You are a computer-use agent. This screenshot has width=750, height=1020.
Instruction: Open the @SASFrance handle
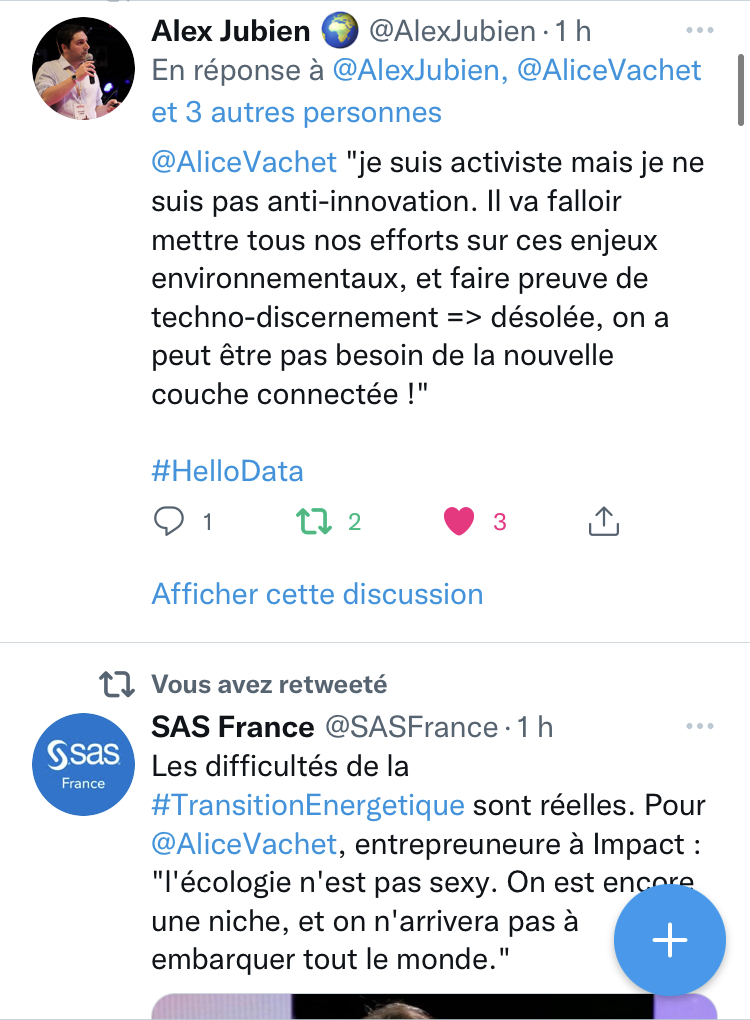click(x=412, y=727)
